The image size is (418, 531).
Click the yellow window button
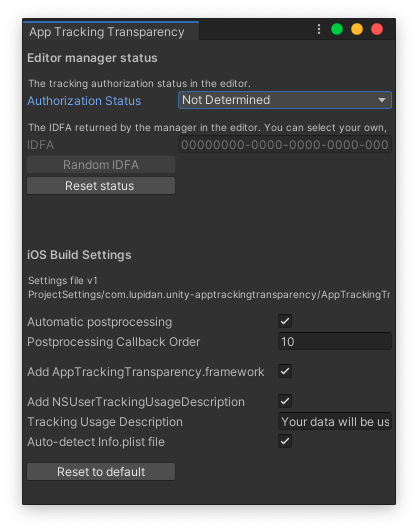tap(357, 29)
